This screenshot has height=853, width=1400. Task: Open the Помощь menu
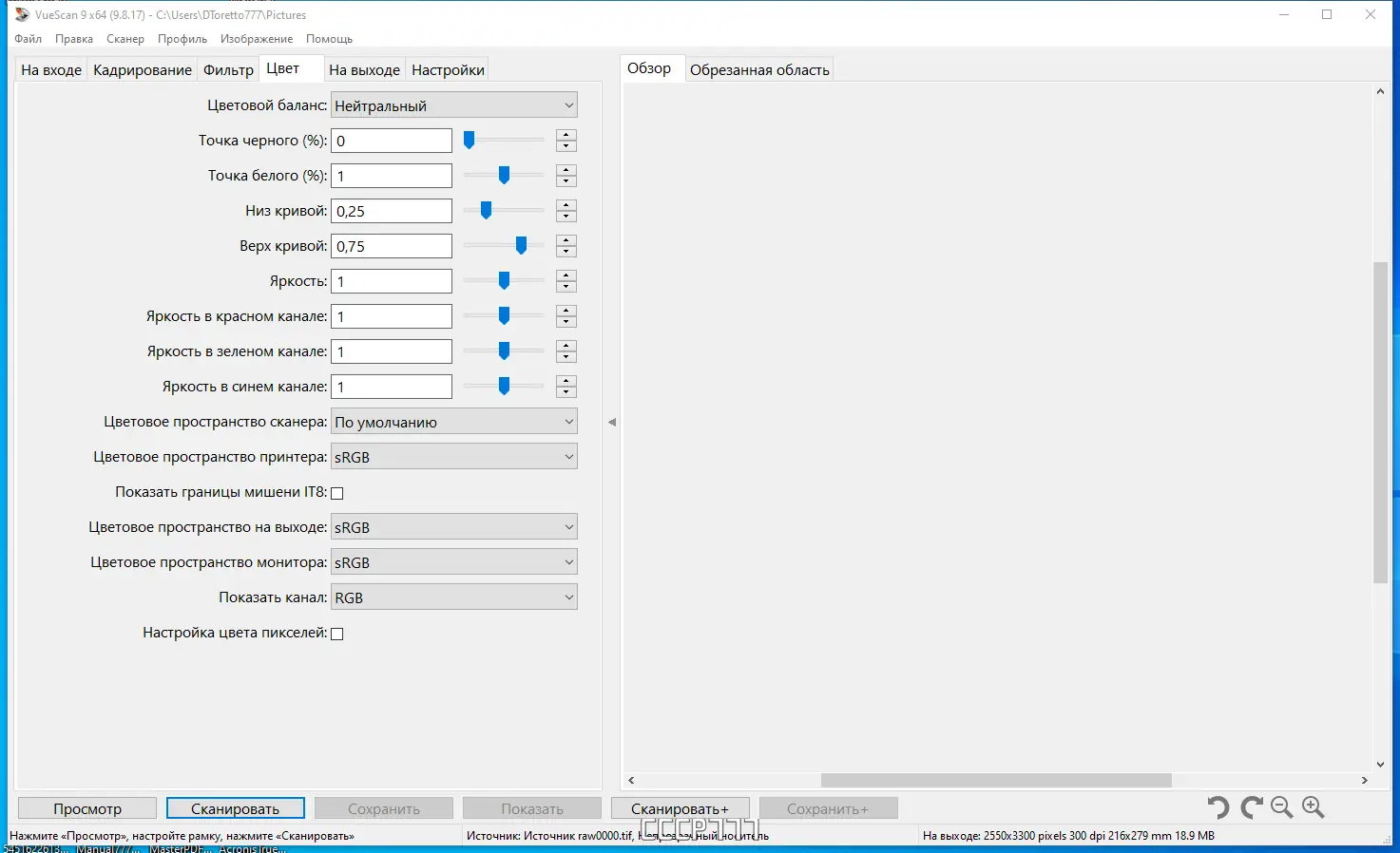(330, 39)
